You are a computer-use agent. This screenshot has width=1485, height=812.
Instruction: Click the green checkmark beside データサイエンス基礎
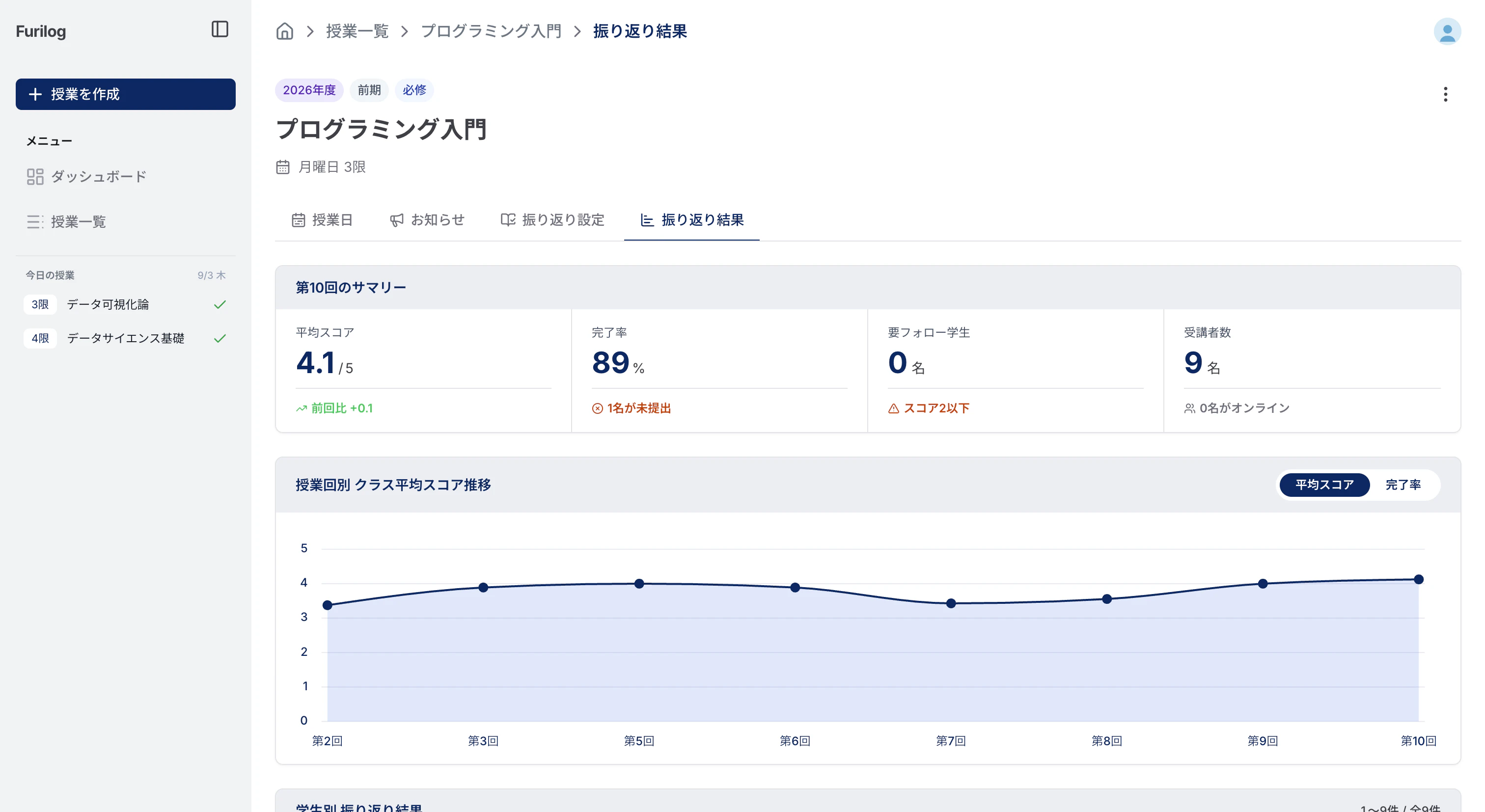tap(220, 338)
